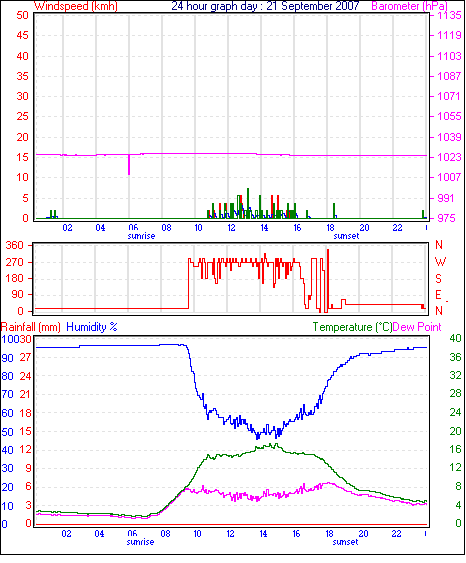
Task: Click the Windspeed (kmh) axis title
Action: pyautogui.click(x=76, y=6)
